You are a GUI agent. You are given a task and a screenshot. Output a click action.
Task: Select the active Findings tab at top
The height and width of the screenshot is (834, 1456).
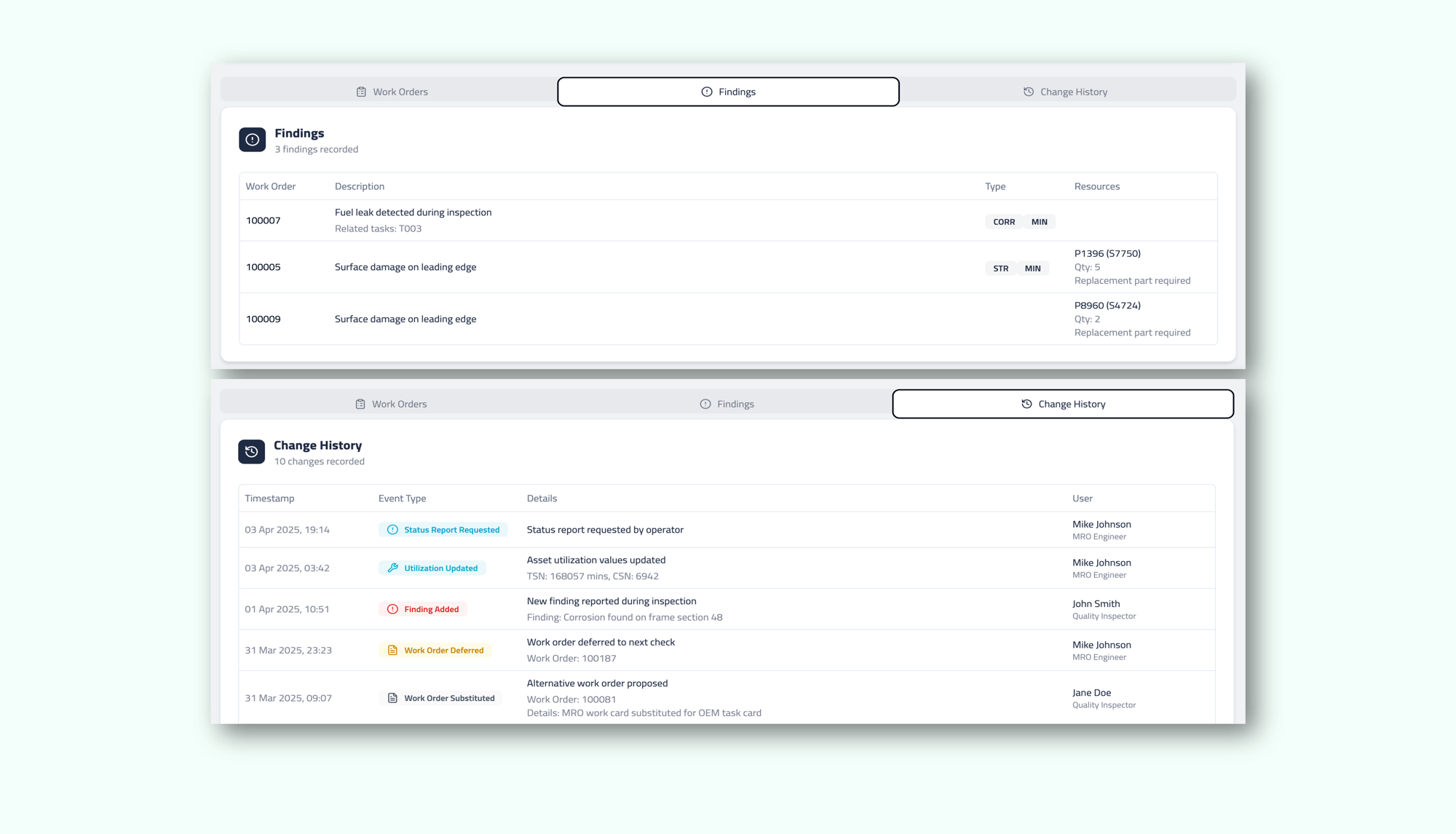pyautogui.click(x=728, y=92)
